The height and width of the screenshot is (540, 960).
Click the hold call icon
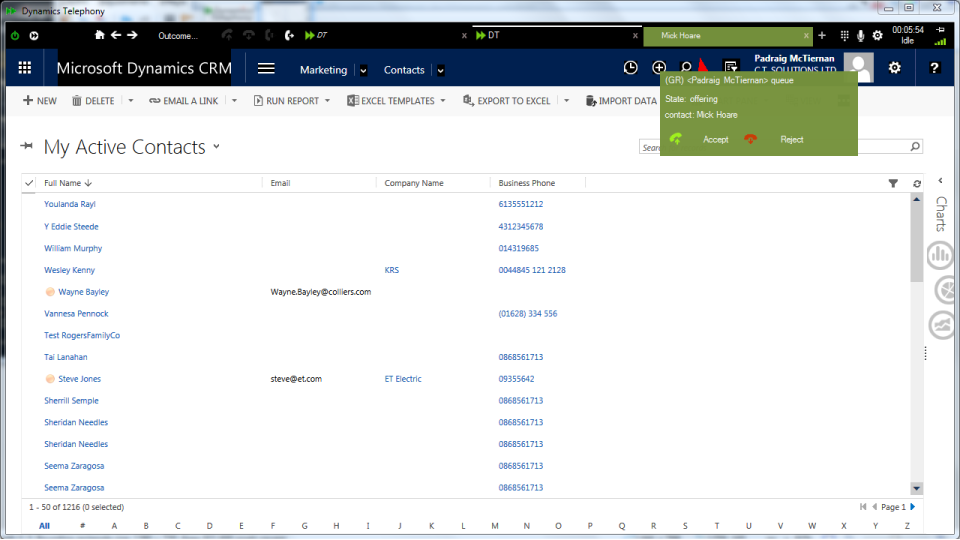[x=269, y=36]
